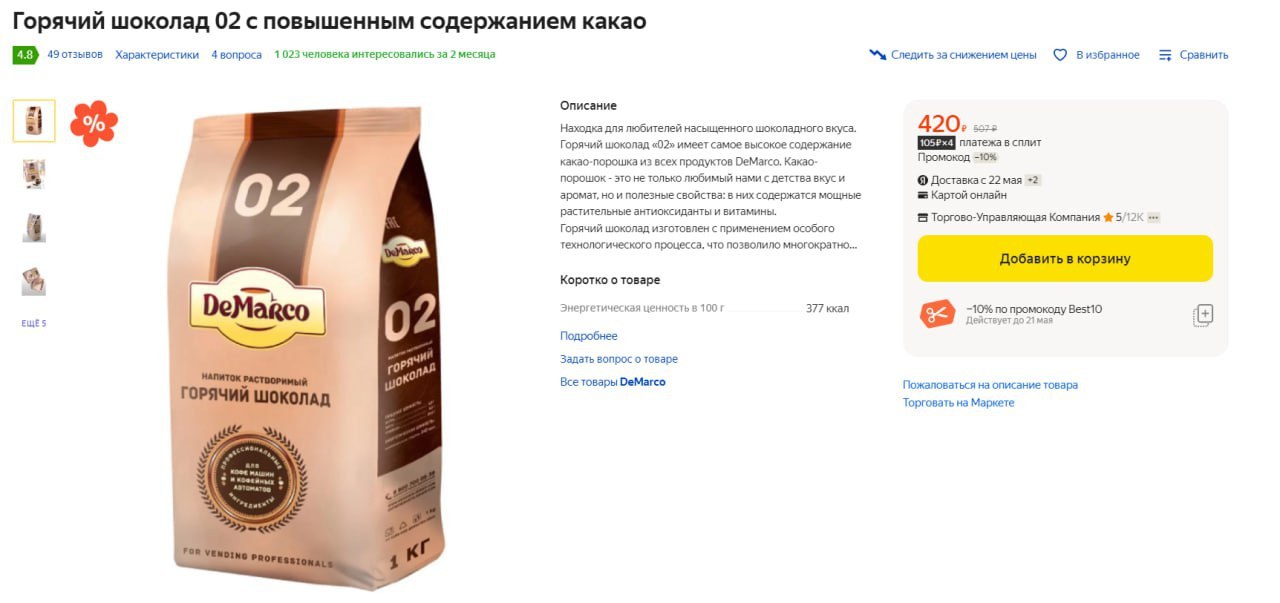Open Все товары DeMarco link
The width and height of the screenshot is (1280, 603).
point(612,382)
